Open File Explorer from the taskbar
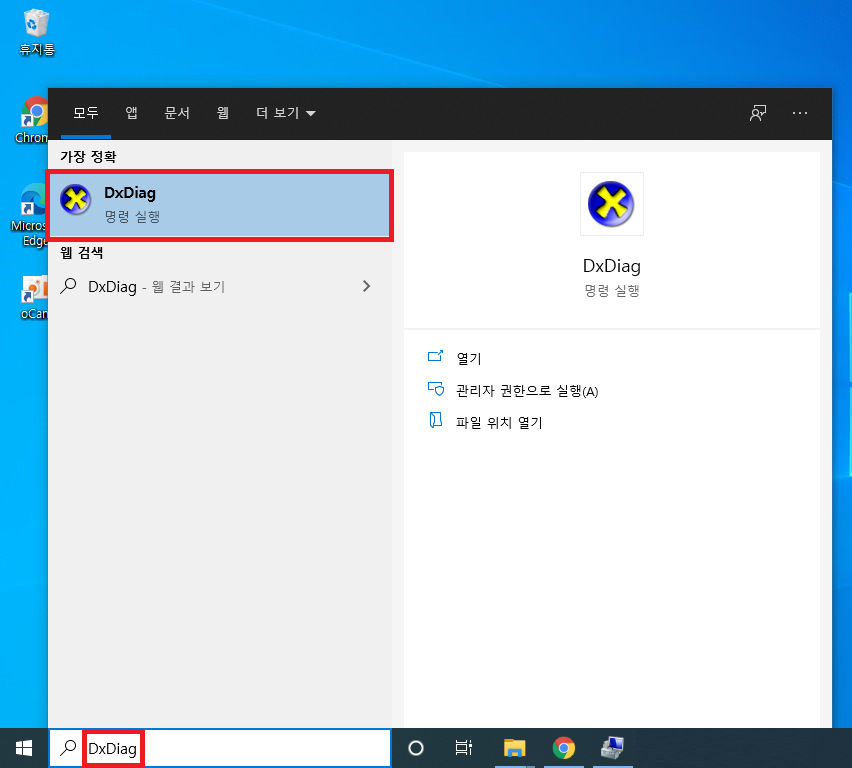 pyautogui.click(x=514, y=748)
